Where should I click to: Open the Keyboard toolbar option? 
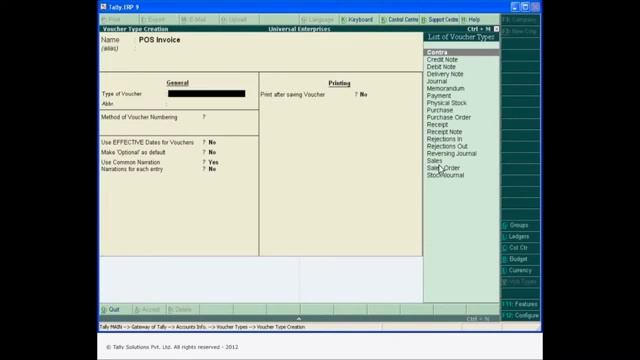point(358,20)
